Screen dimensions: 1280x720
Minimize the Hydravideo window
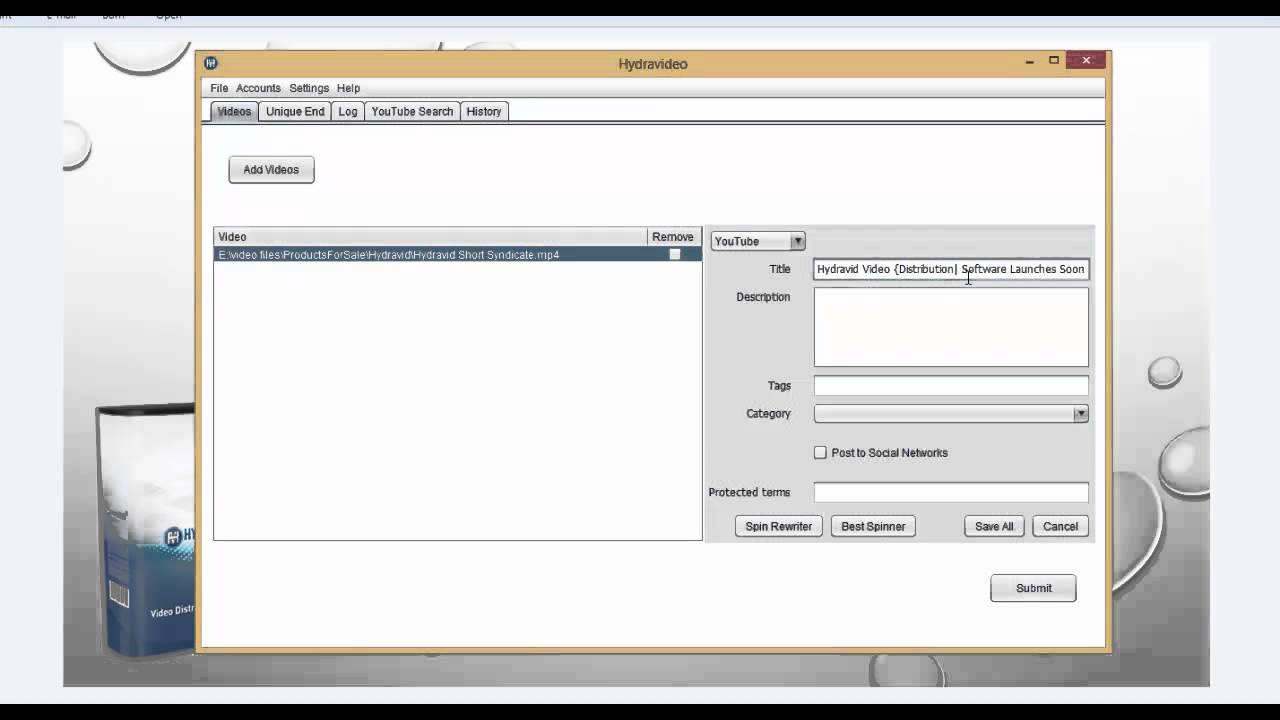(1029, 62)
